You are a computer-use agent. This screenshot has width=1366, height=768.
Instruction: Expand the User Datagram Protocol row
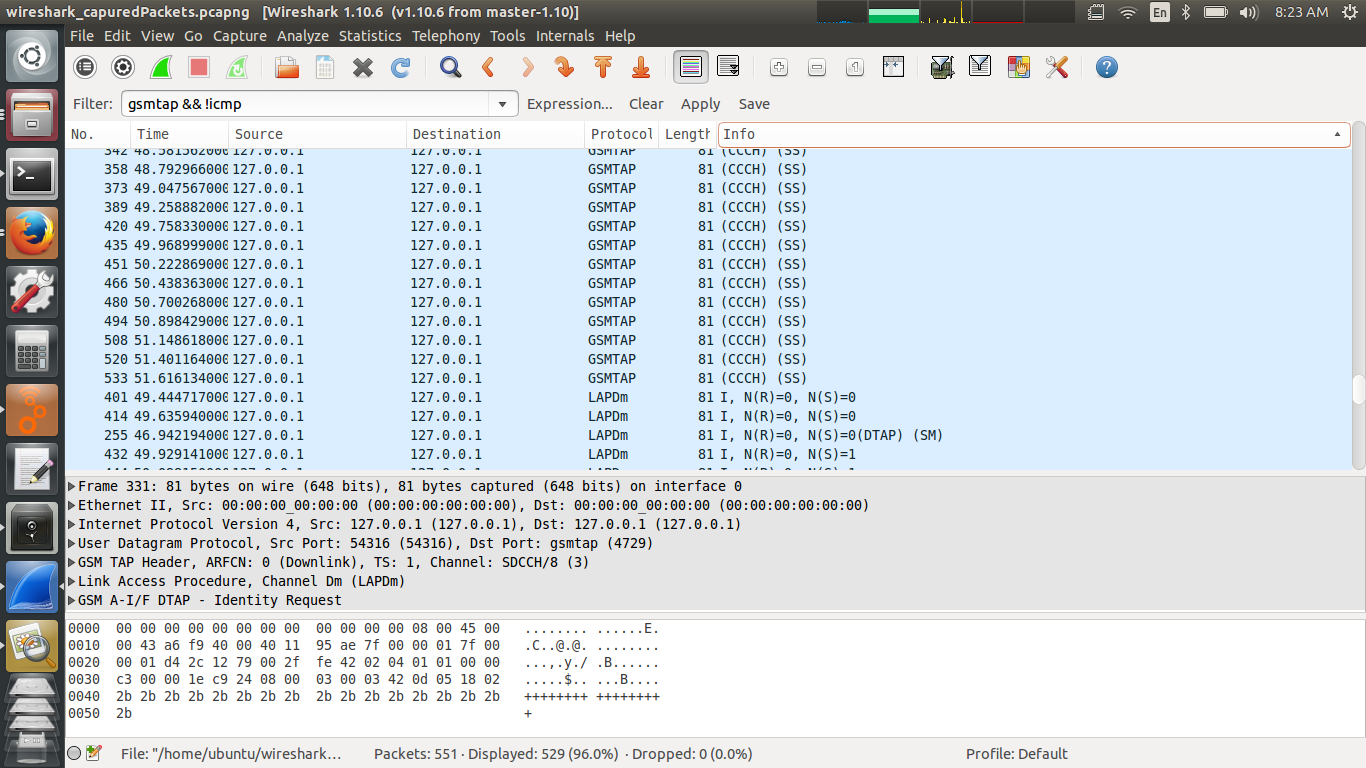(x=72, y=543)
